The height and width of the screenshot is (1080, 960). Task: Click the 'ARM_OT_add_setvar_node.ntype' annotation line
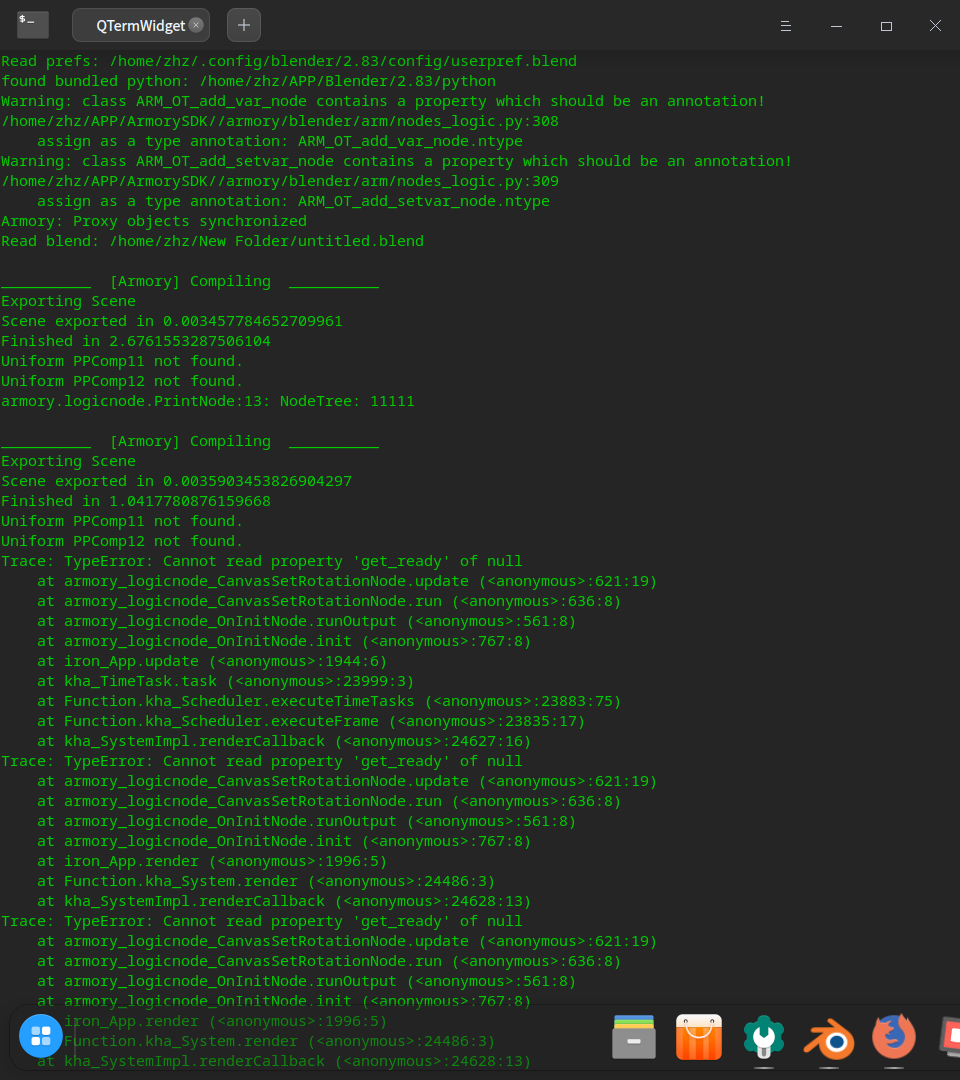[x=293, y=200]
